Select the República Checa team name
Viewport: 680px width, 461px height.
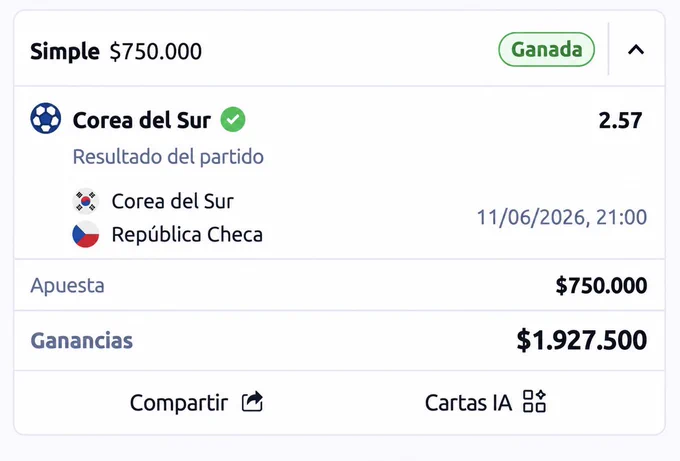click(187, 235)
